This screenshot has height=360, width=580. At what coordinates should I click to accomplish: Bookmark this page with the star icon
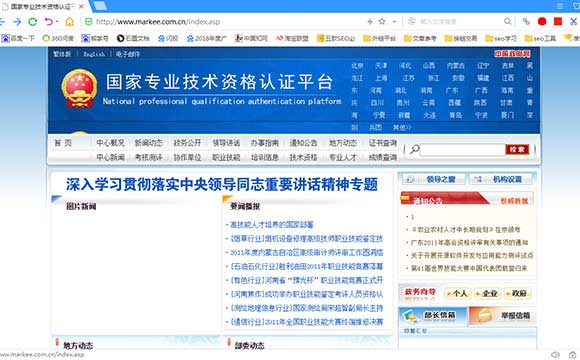(382, 21)
